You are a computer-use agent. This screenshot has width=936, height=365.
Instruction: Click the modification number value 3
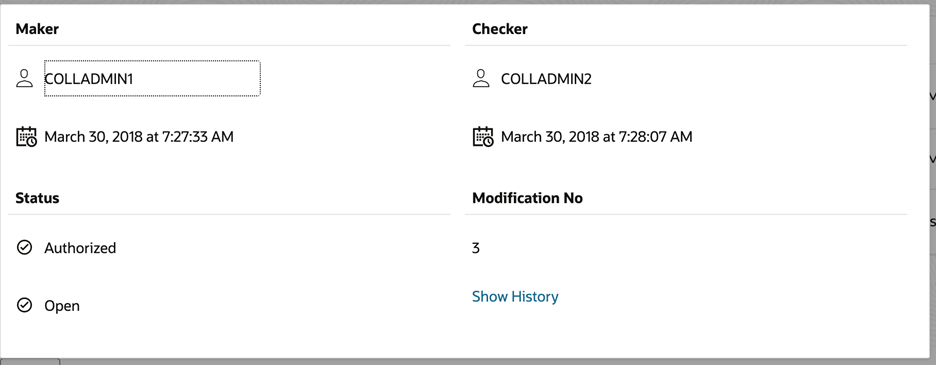[476, 248]
